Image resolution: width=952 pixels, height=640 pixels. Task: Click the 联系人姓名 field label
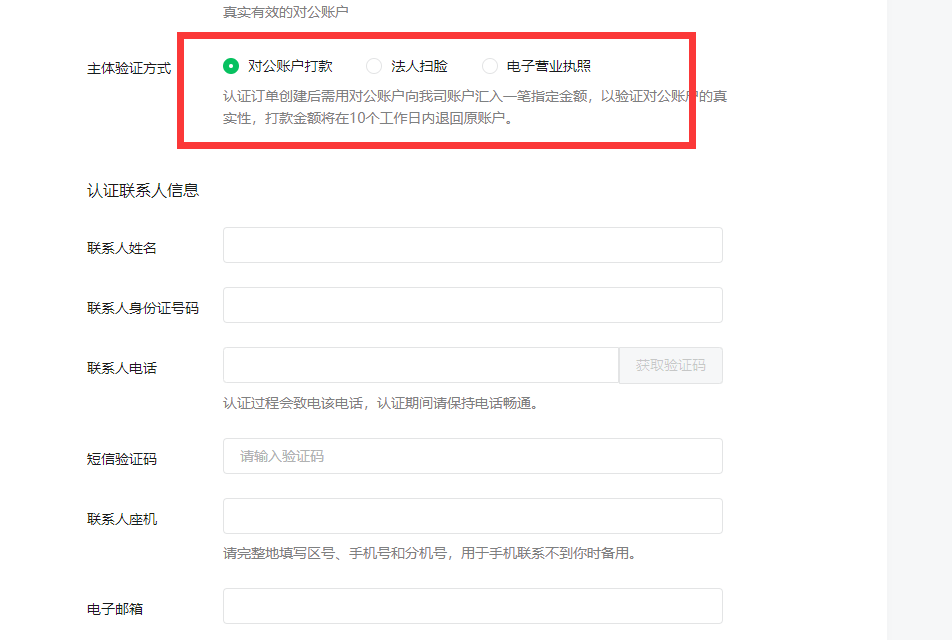pyautogui.click(x=121, y=248)
